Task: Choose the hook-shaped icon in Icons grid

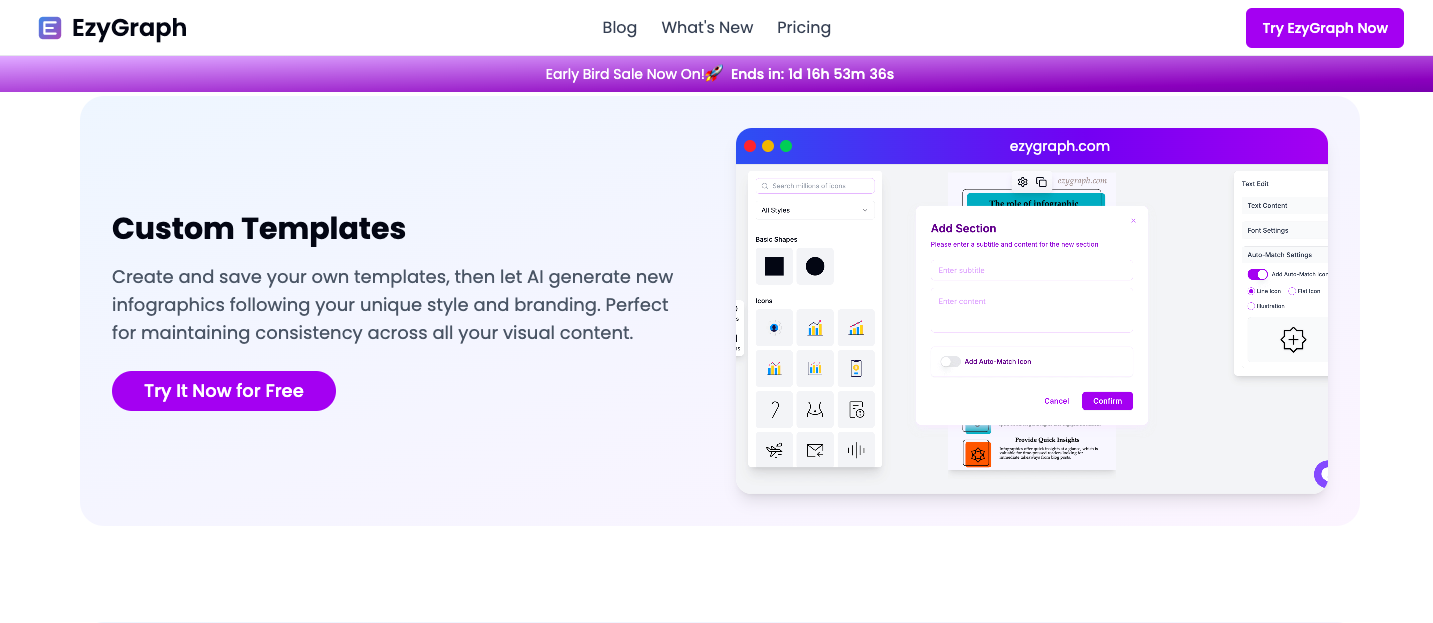Action: [774, 410]
